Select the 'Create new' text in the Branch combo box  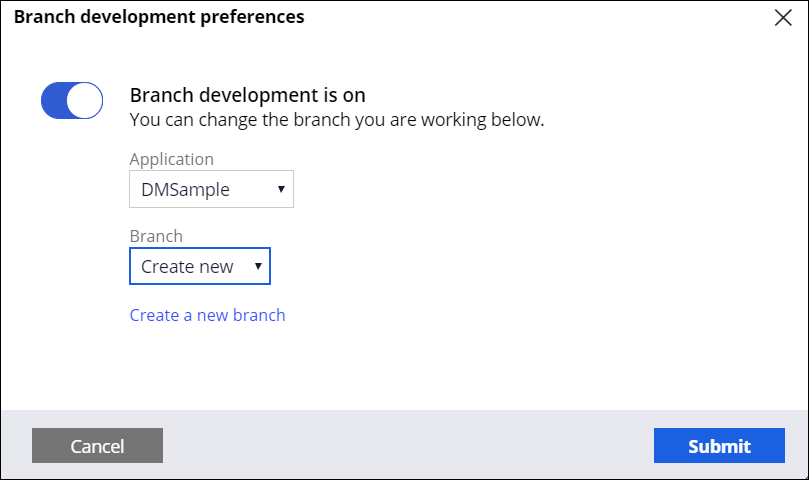point(187,267)
